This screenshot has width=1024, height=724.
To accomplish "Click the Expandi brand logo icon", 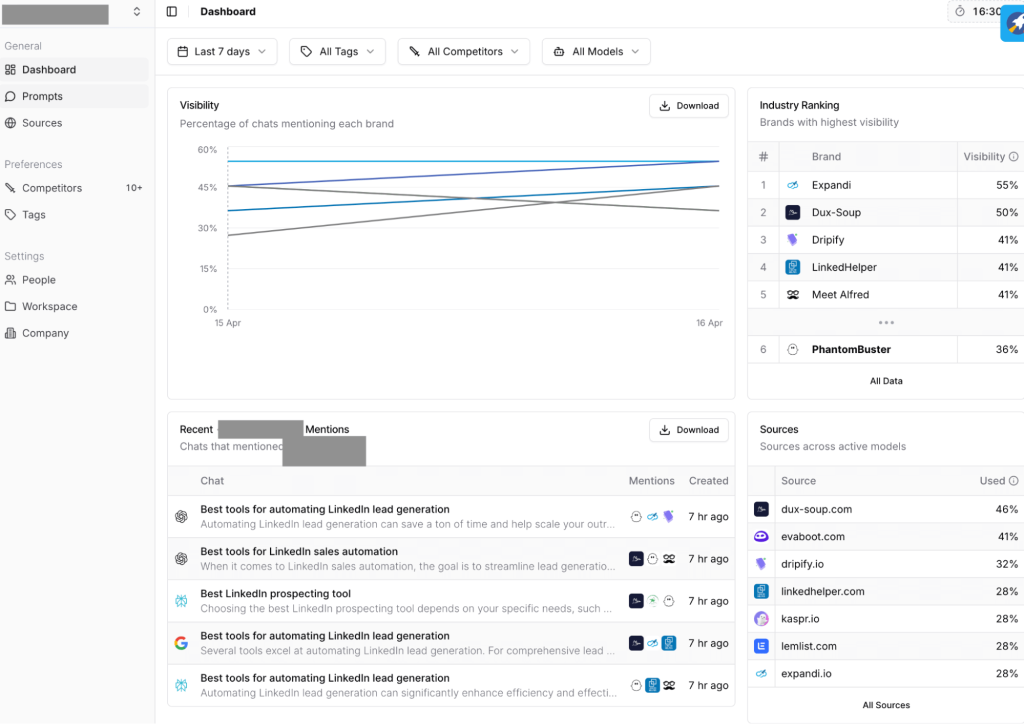I will click(793, 185).
